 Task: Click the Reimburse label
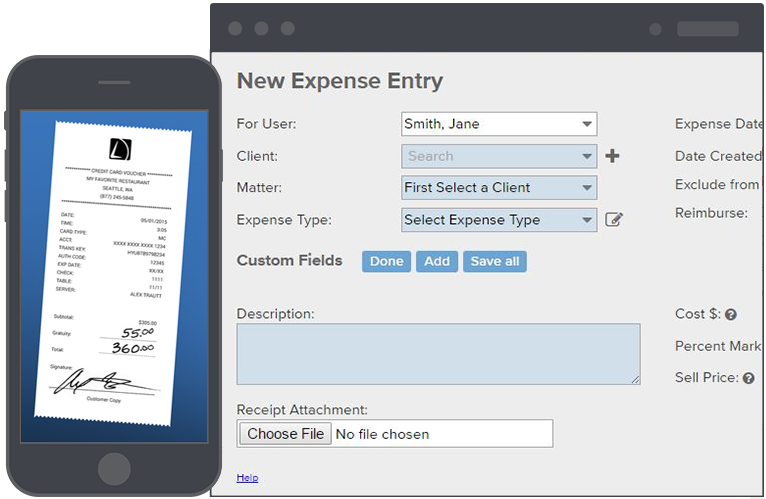coord(711,213)
